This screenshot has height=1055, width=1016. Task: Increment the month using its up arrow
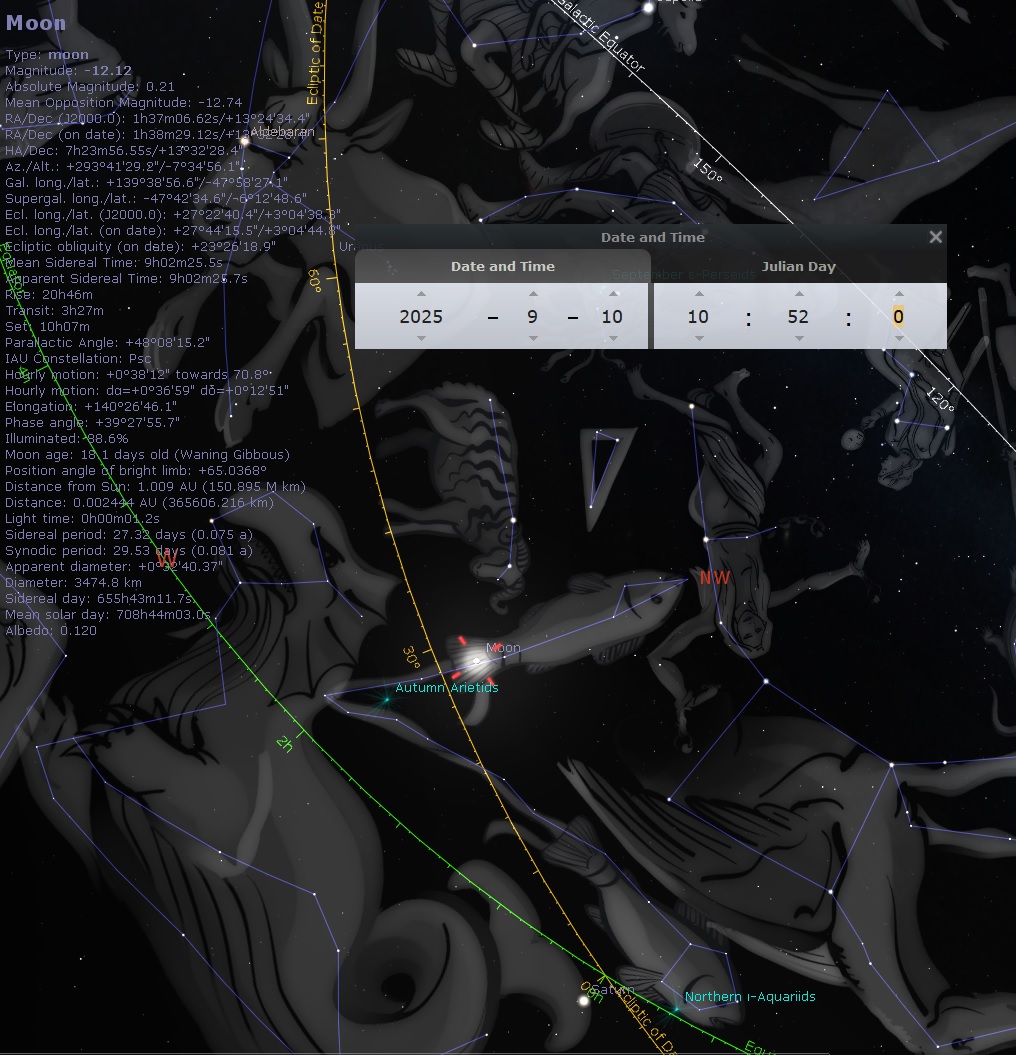point(533,294)
